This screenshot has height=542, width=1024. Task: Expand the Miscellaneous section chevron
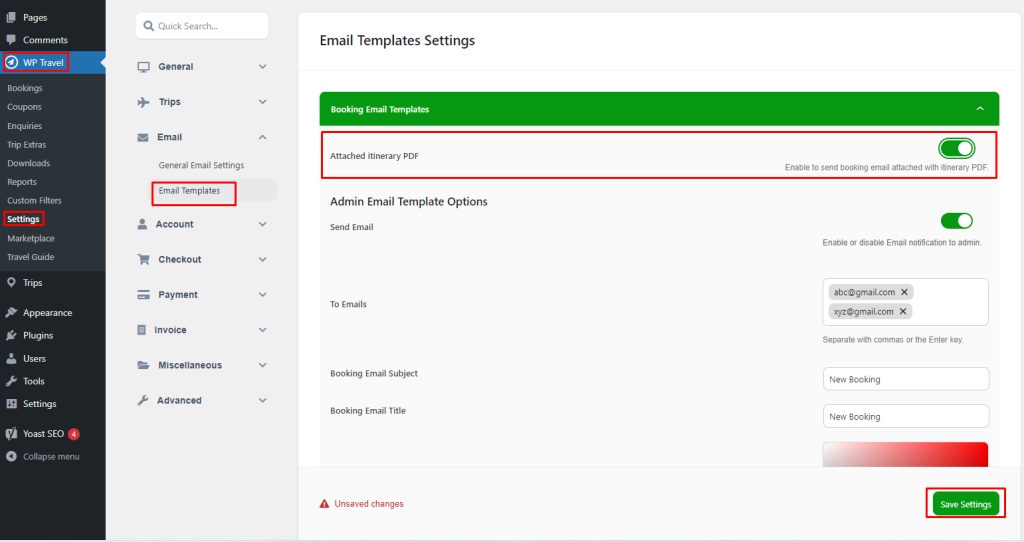[263, 365]
